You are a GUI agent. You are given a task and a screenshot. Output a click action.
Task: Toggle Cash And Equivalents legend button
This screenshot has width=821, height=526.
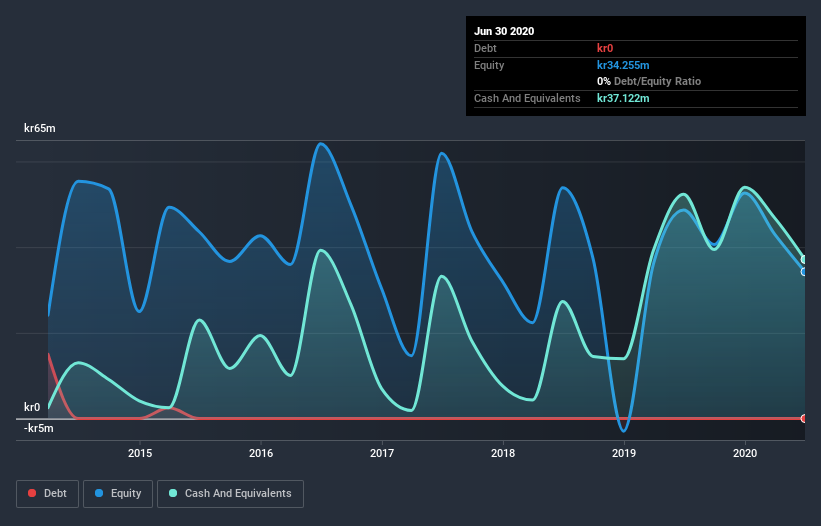click(x=230, y=494)
